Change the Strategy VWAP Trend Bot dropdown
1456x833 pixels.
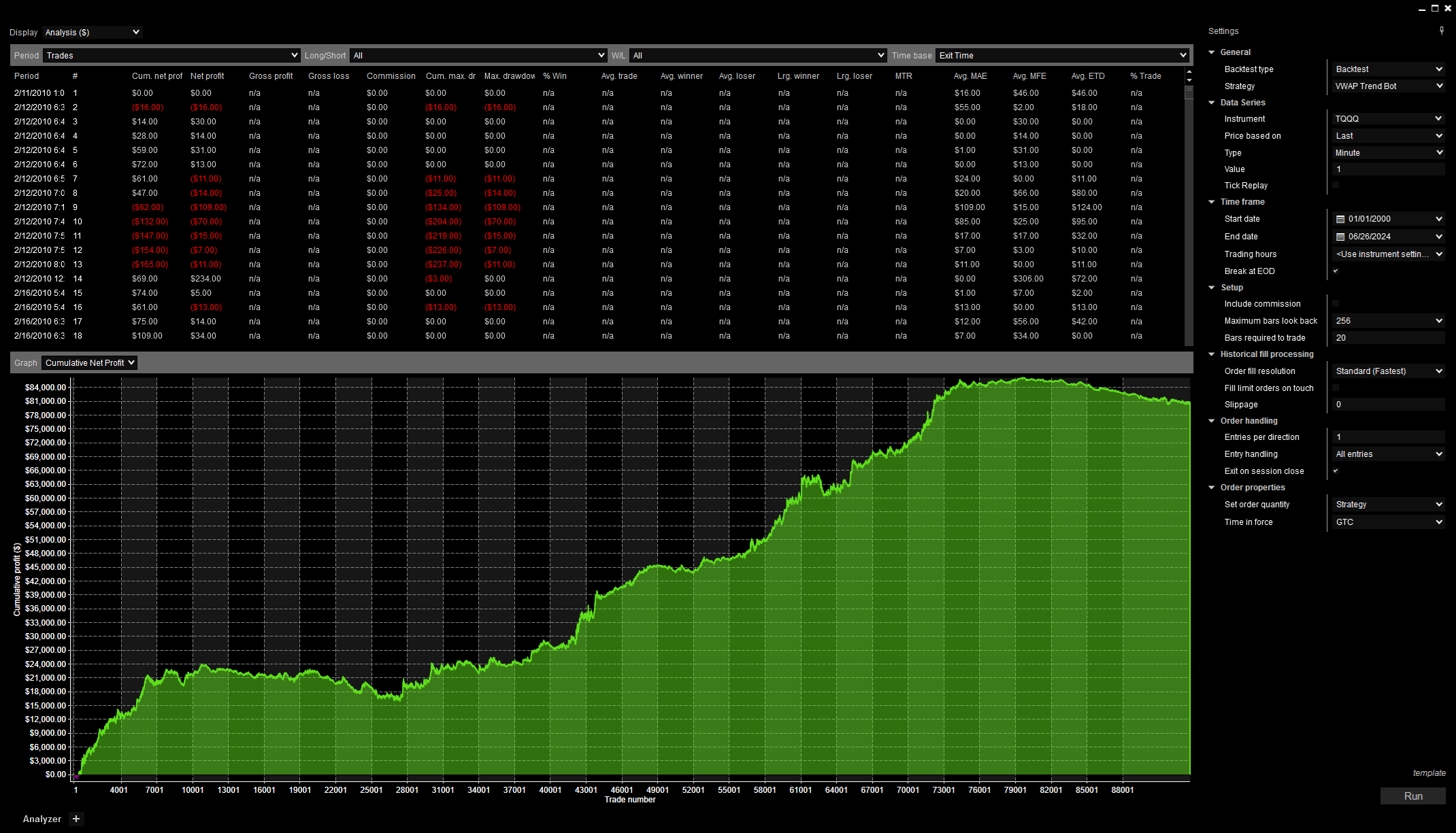coord(1389,86)
